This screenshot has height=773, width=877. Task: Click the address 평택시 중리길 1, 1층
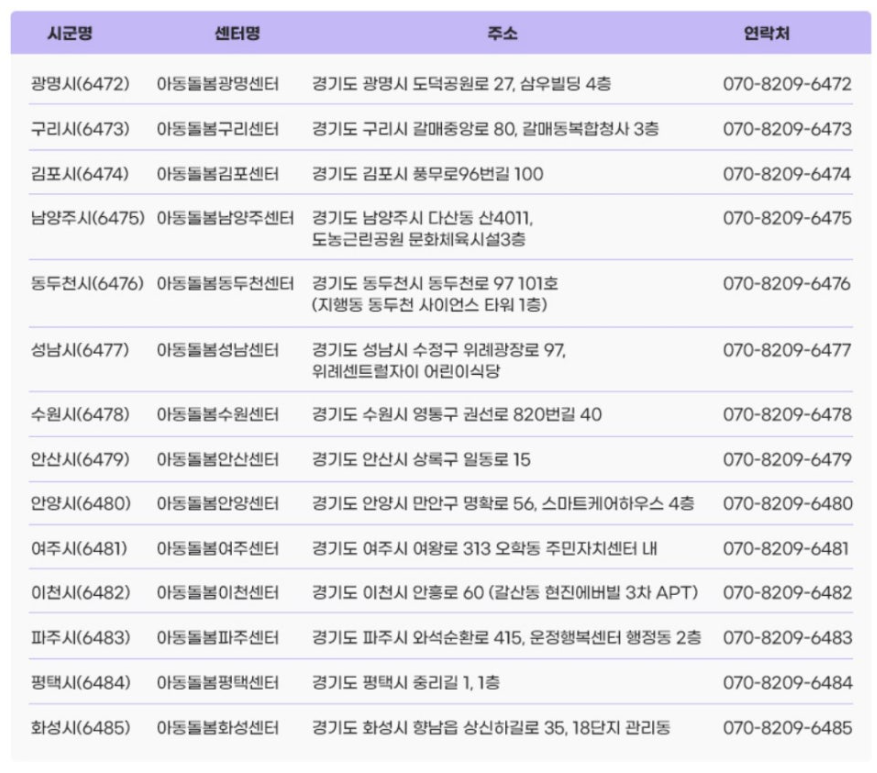click(x=431, y=682)
